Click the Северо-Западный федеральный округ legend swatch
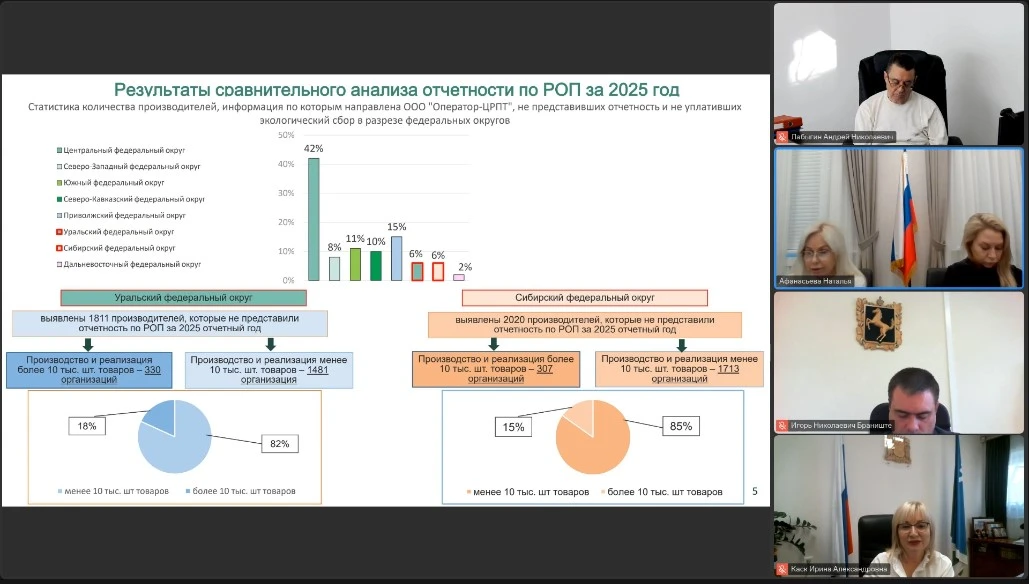Viewport: 1029px width, 584px height. click(59, 167)
